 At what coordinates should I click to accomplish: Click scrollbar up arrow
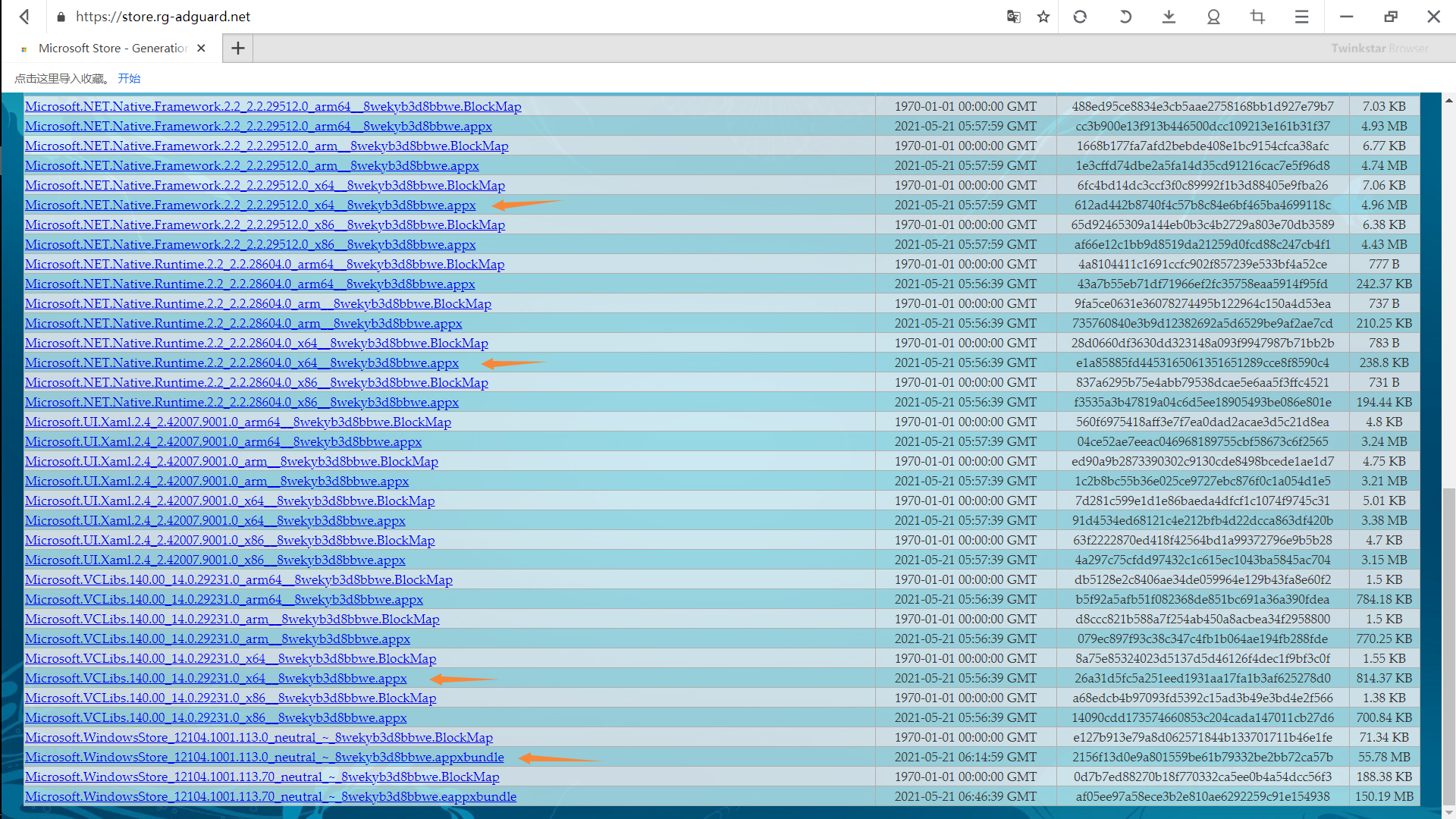pos(1449,100)
